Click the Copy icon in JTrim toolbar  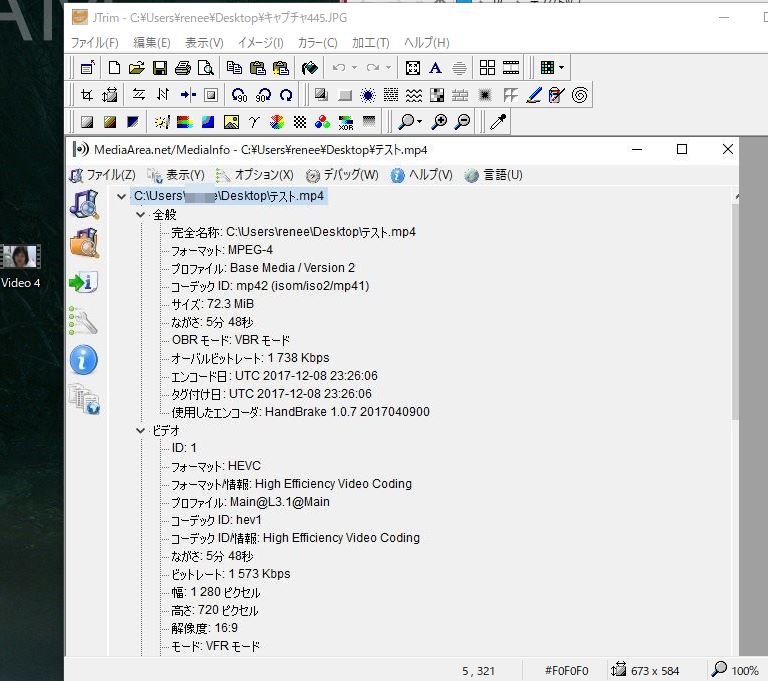[x=234, y=68]
